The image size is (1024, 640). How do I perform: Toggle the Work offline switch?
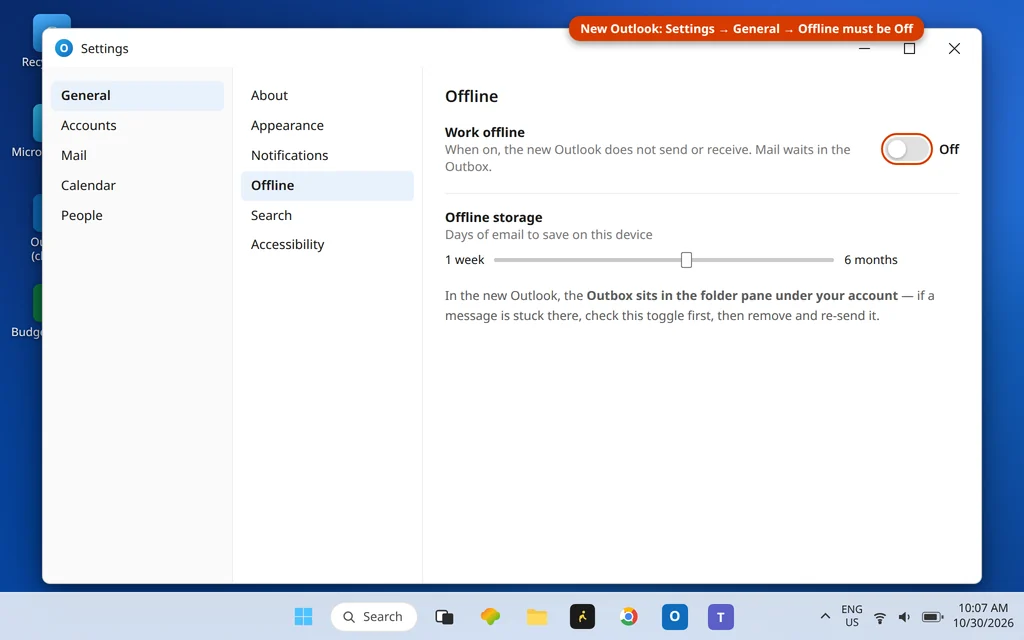[x=906, y=149]
